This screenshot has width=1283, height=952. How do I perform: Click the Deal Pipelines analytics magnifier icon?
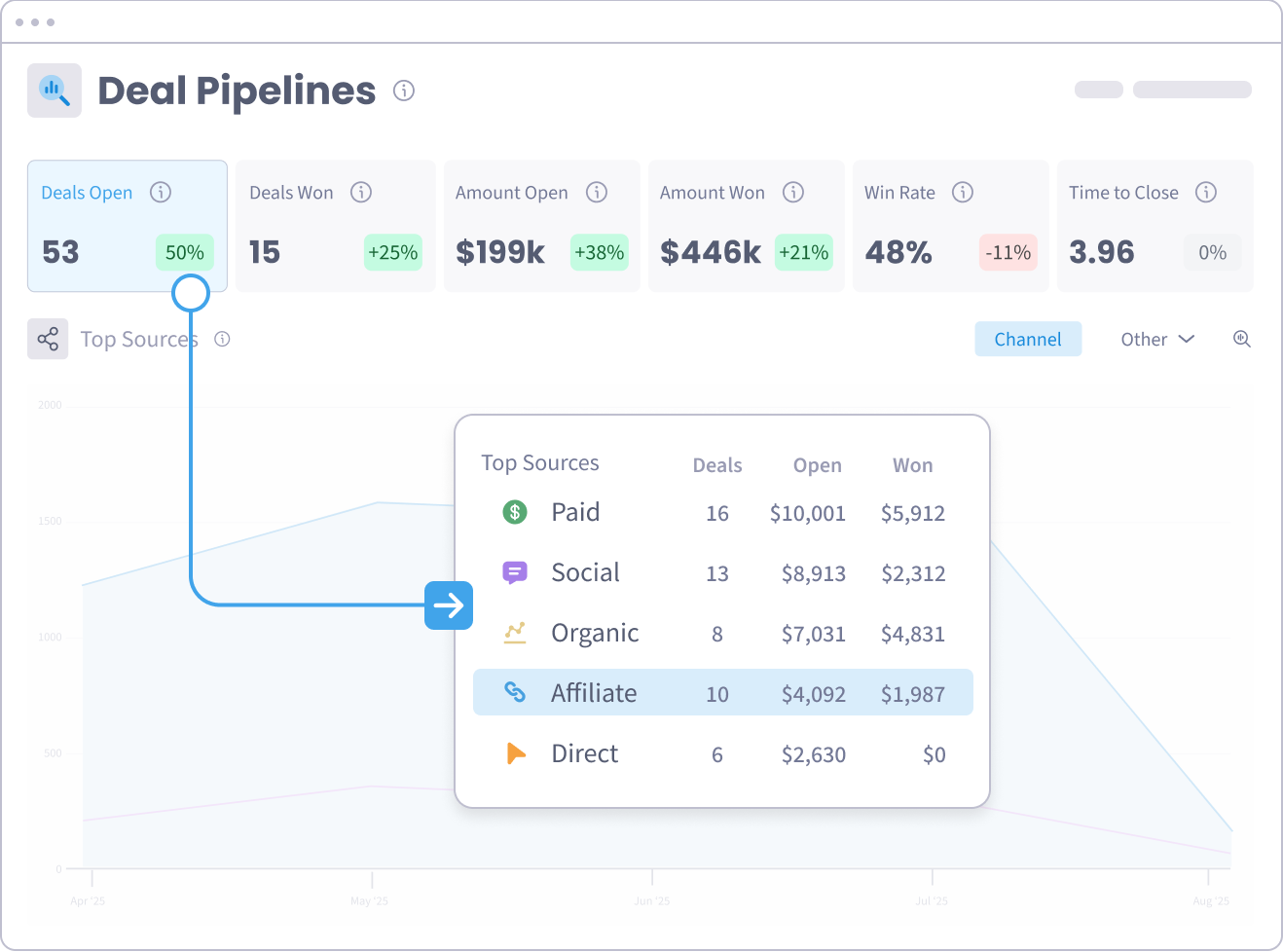pyautogui.click(x=55, y=91)
